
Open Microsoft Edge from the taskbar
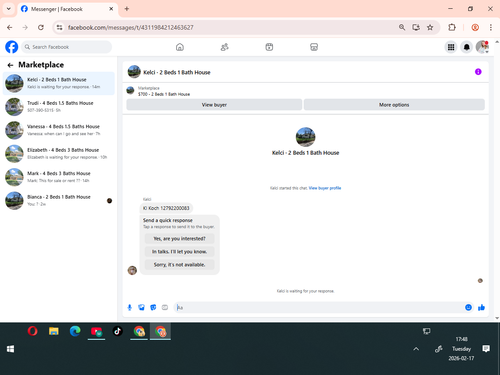(75, 331)
